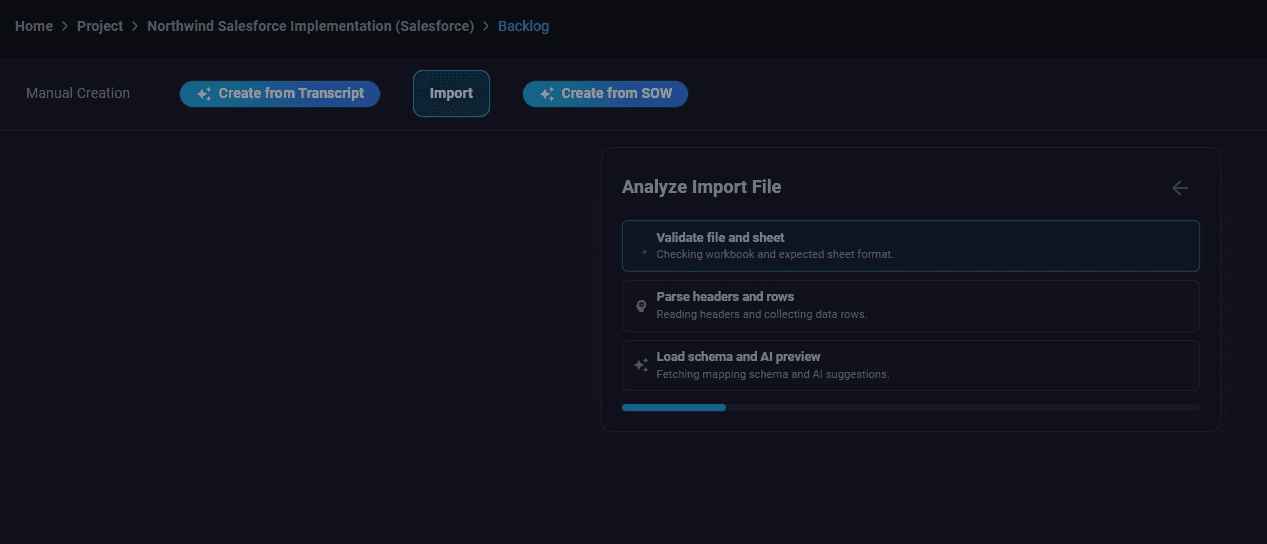
Task: Select the Validate file and sheet step
Action: tap(911, 246)
